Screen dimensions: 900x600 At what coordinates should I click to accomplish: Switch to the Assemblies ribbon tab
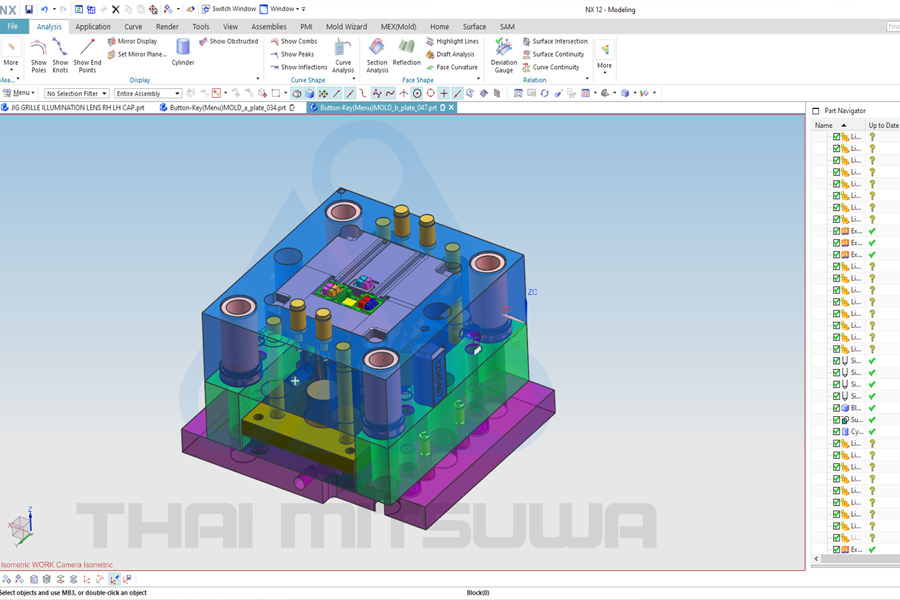coord(269,26)
